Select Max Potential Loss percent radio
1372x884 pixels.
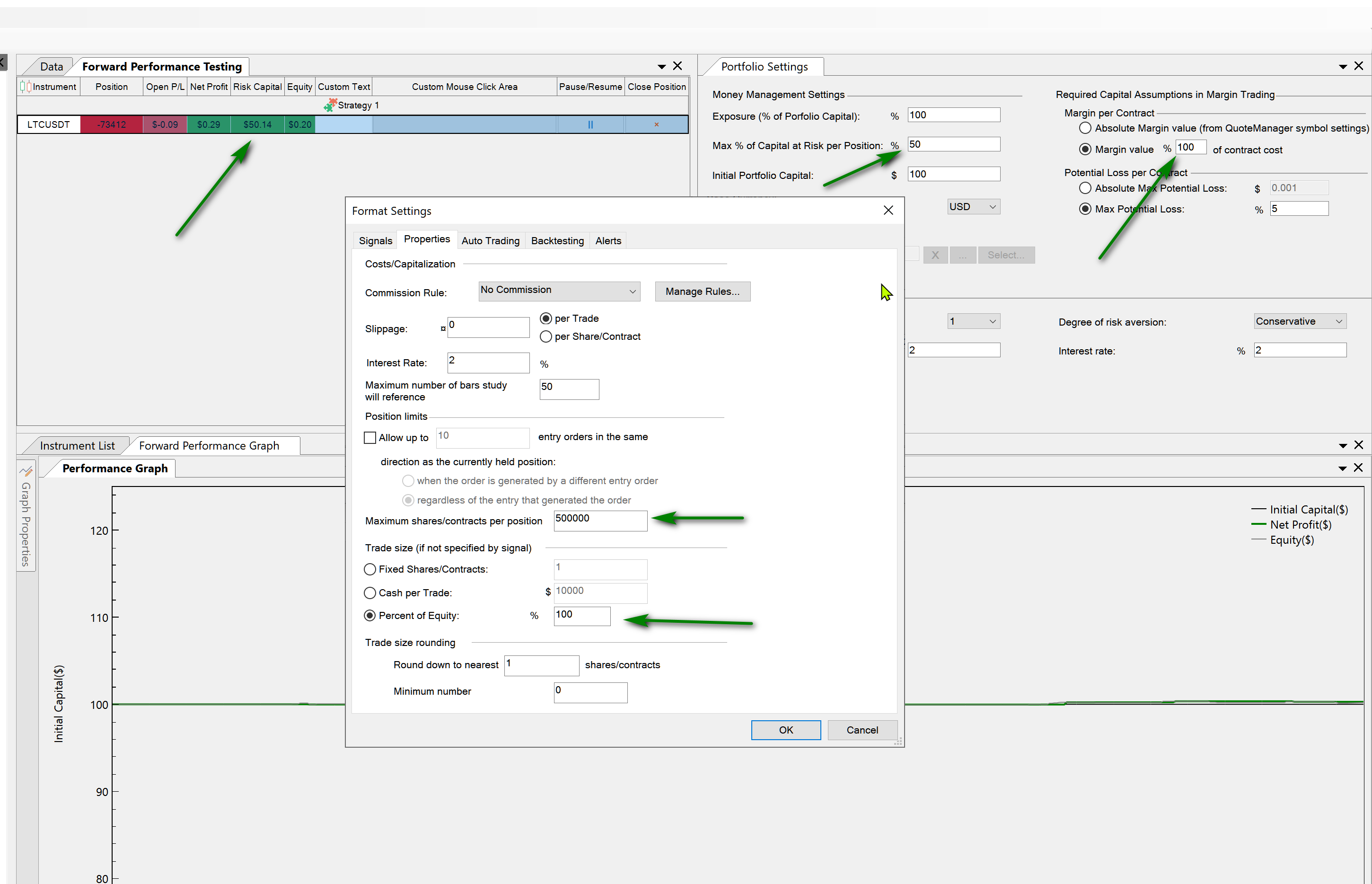pyautogui.click(x=1084, y=209)
